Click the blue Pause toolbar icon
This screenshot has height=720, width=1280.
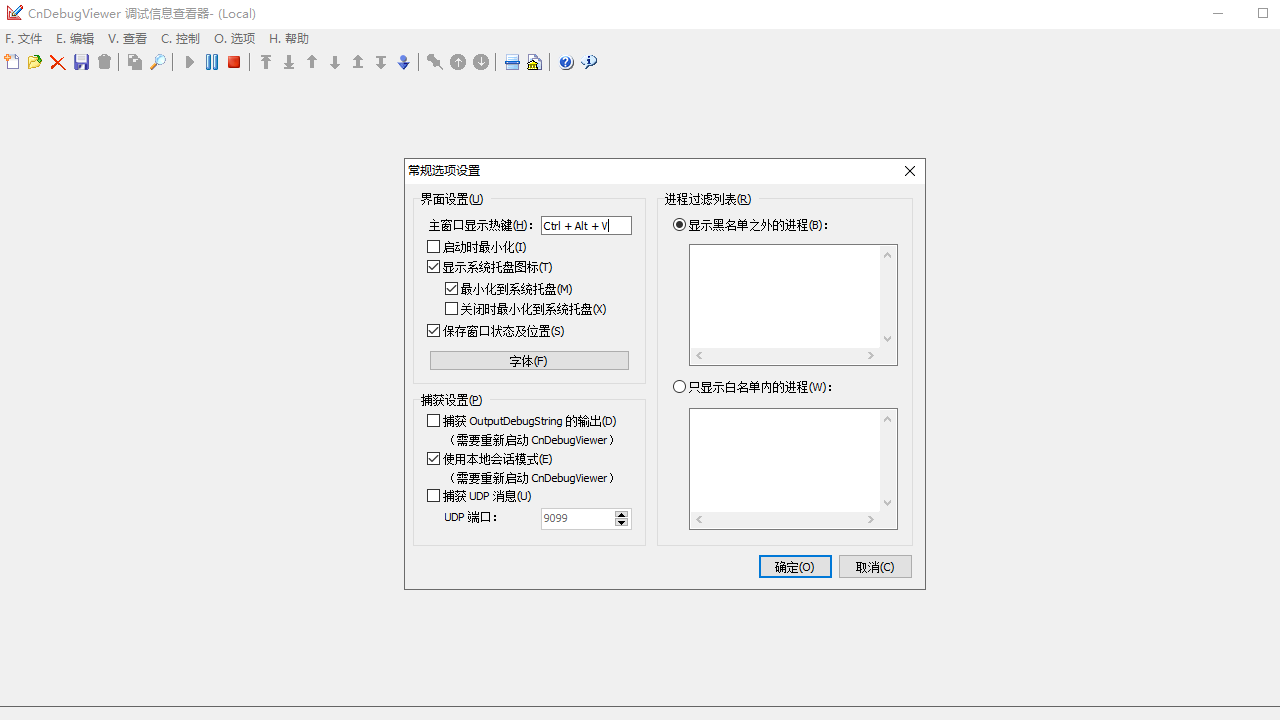212,62
